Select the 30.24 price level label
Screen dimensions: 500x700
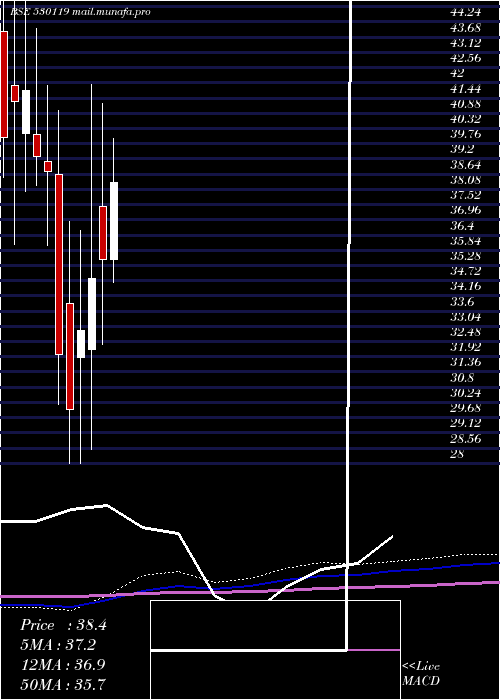point(466,393)
